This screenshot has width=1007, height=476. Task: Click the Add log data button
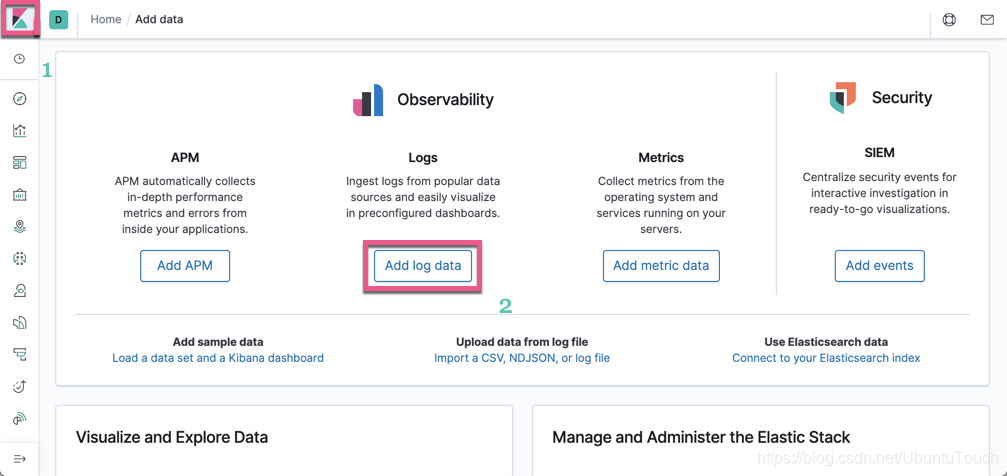click(423, 266)
